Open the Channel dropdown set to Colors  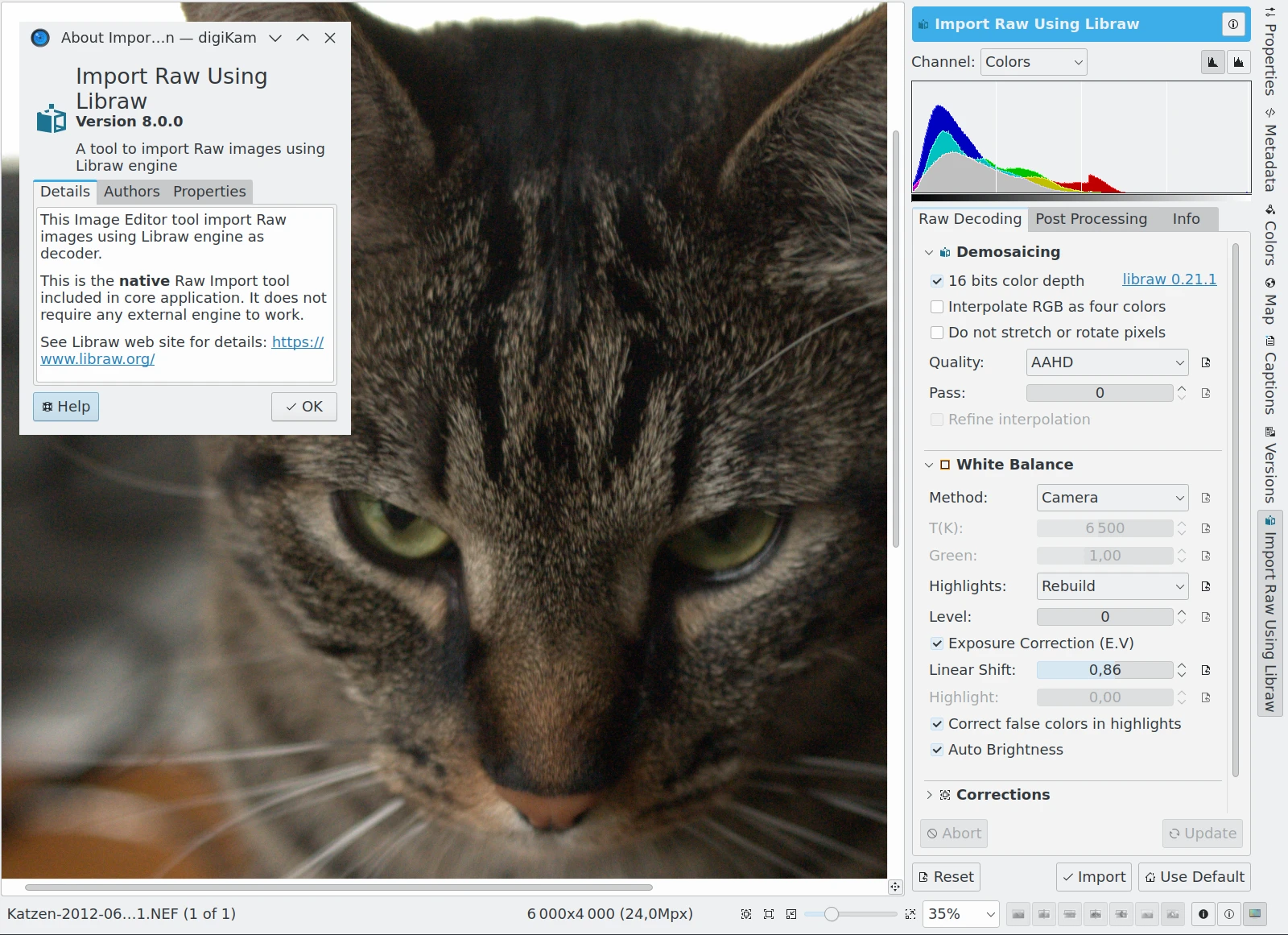[x=1034, y=62]
